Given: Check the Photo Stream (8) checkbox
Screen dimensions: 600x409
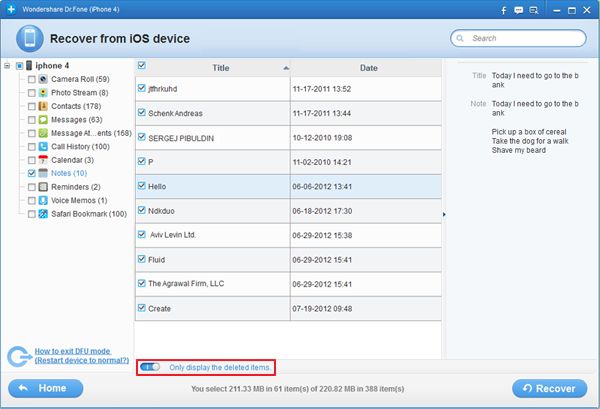Looking at the screenshot, I should (x=32, y=93).
